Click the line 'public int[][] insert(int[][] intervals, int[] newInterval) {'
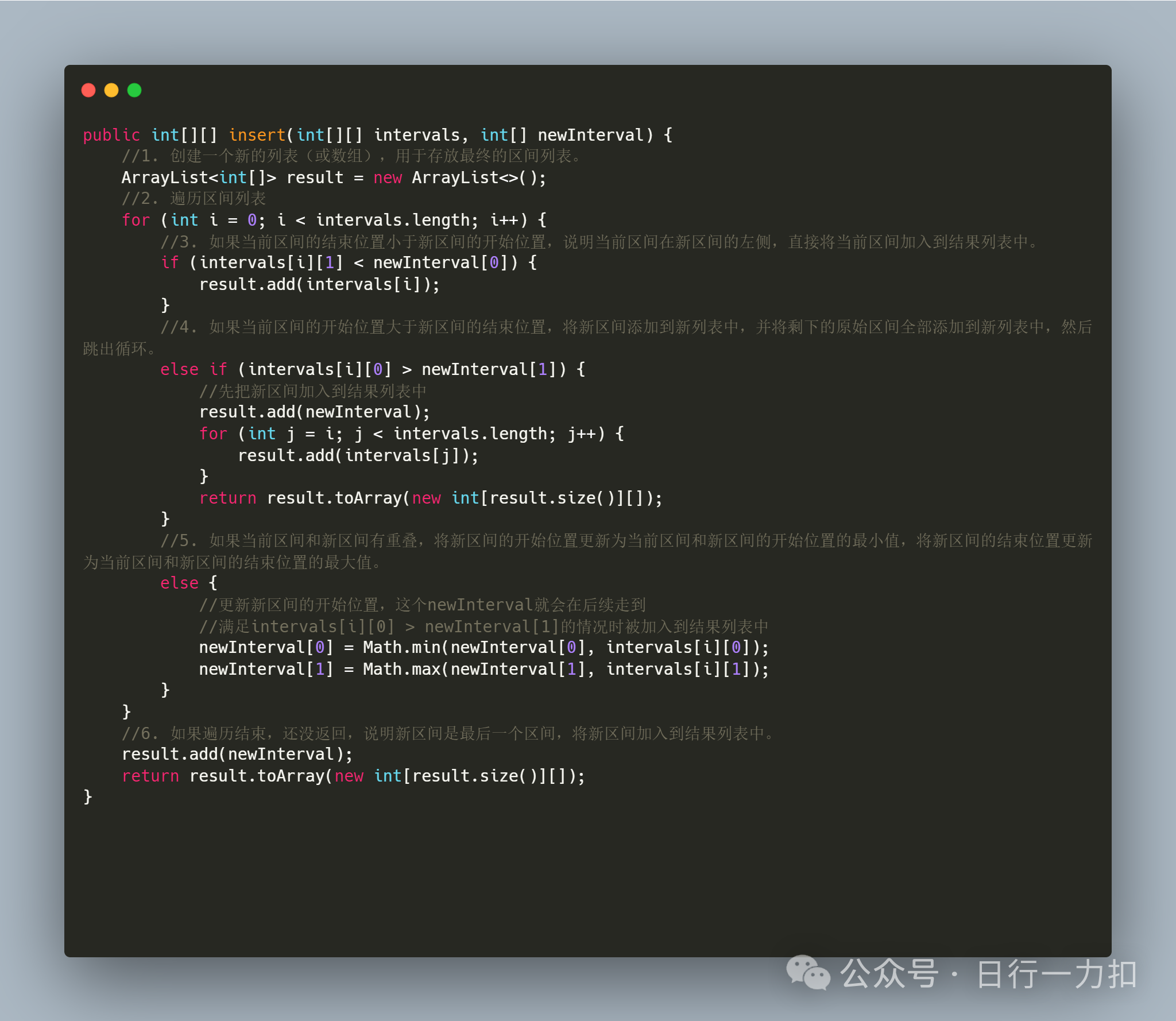The width and height of the screenshot is (1176, 1021). pos(378,135)
